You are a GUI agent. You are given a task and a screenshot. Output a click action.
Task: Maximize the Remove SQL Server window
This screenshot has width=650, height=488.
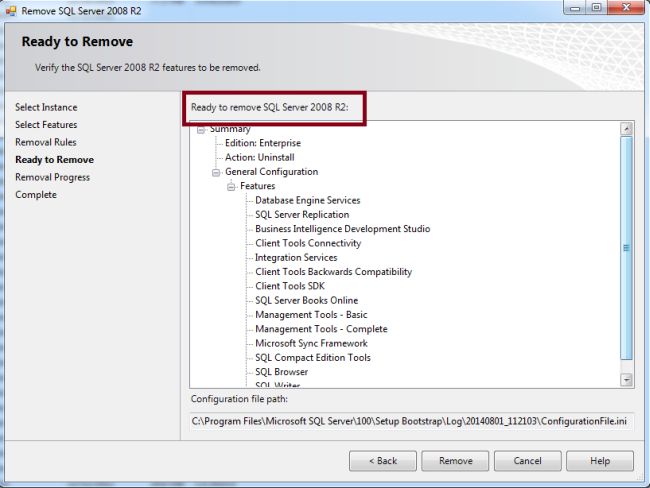coord(596,7)
